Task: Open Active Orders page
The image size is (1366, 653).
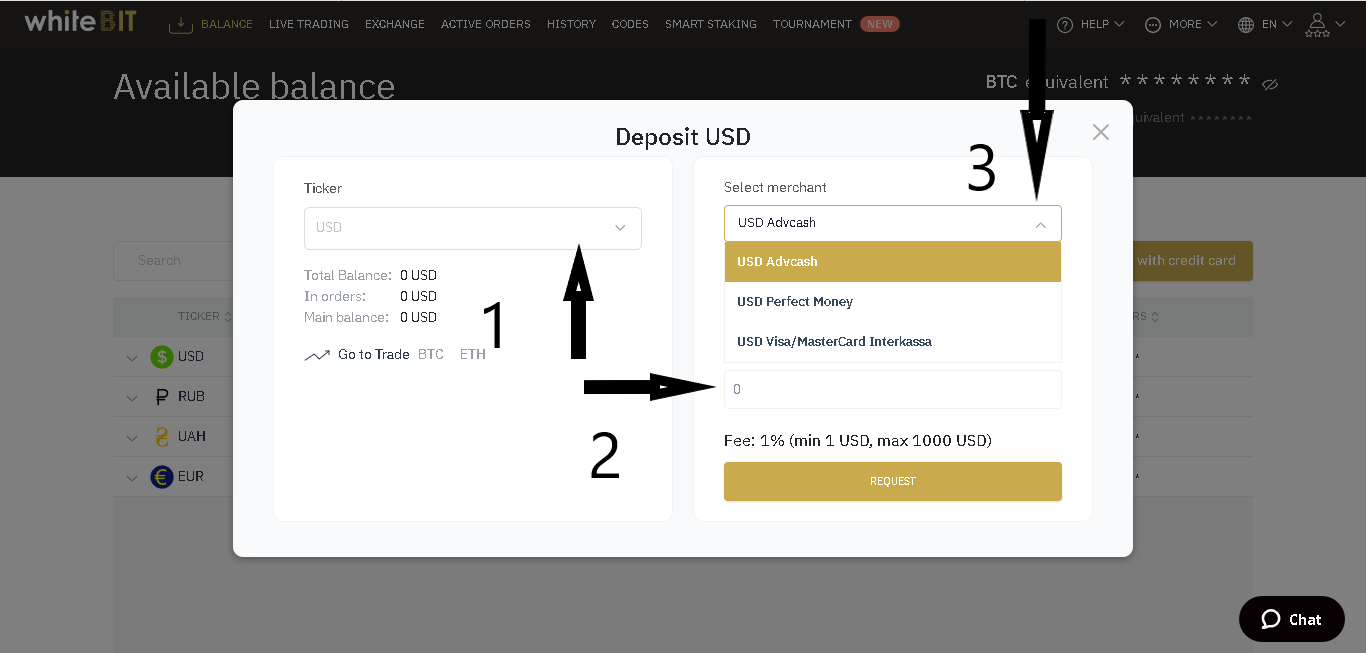Action: (486, 24)
